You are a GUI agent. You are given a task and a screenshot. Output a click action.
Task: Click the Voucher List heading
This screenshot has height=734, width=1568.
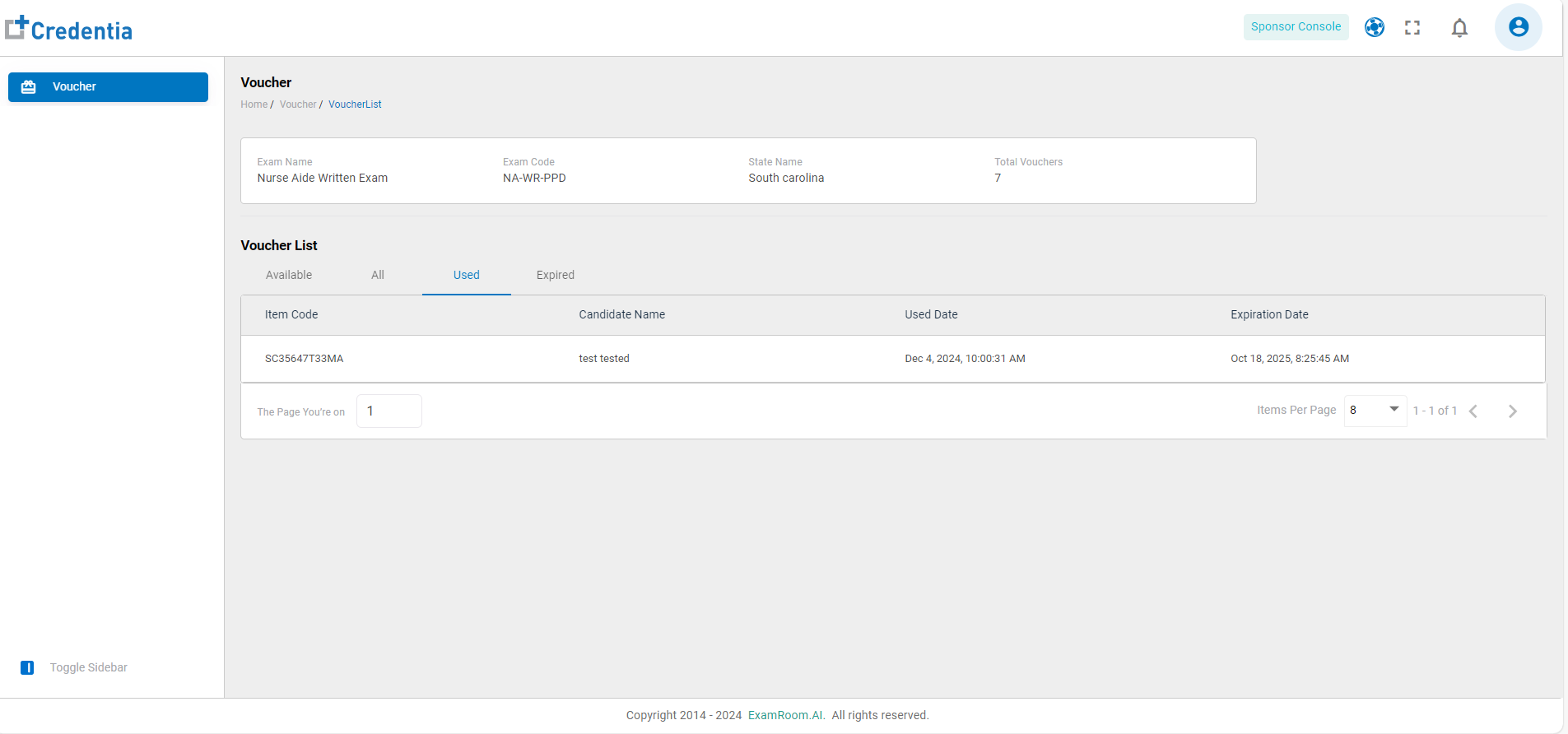tap(279, 245)
